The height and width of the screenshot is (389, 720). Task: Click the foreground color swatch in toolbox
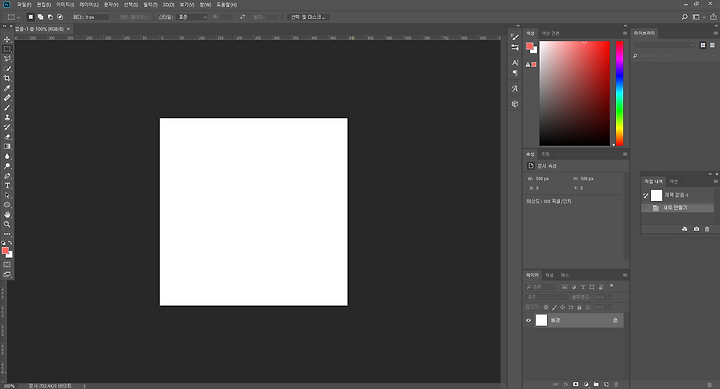click(6, 250)
